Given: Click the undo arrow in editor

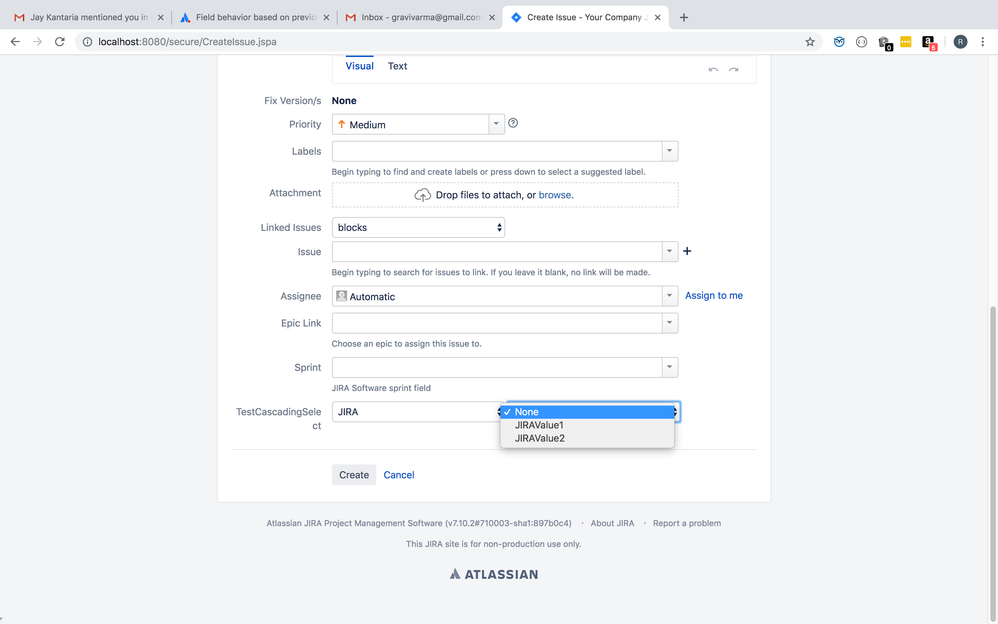Looking at the screenshot, I should [713, 69].
